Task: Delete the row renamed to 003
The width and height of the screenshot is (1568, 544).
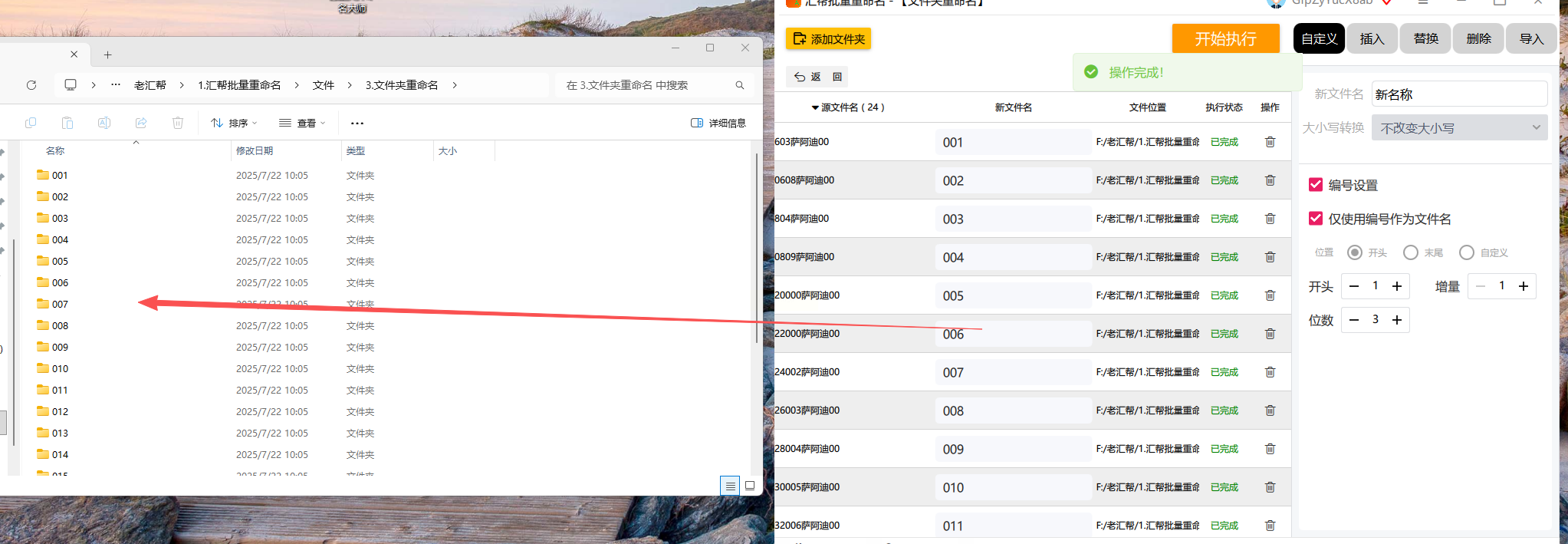Action: [1270, 219]
